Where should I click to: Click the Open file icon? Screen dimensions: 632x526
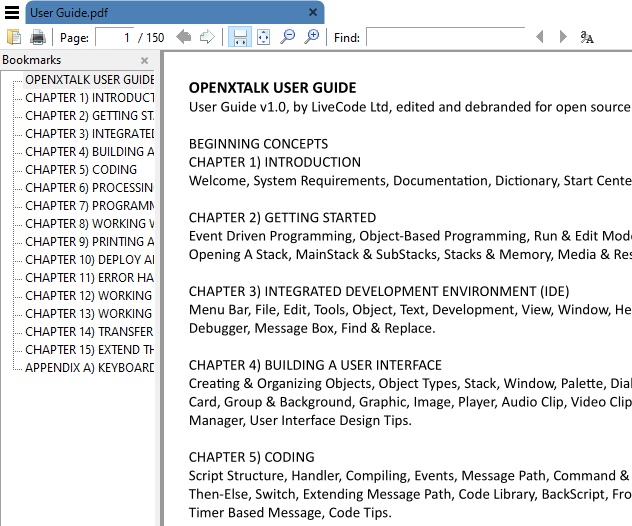point(14,37)
